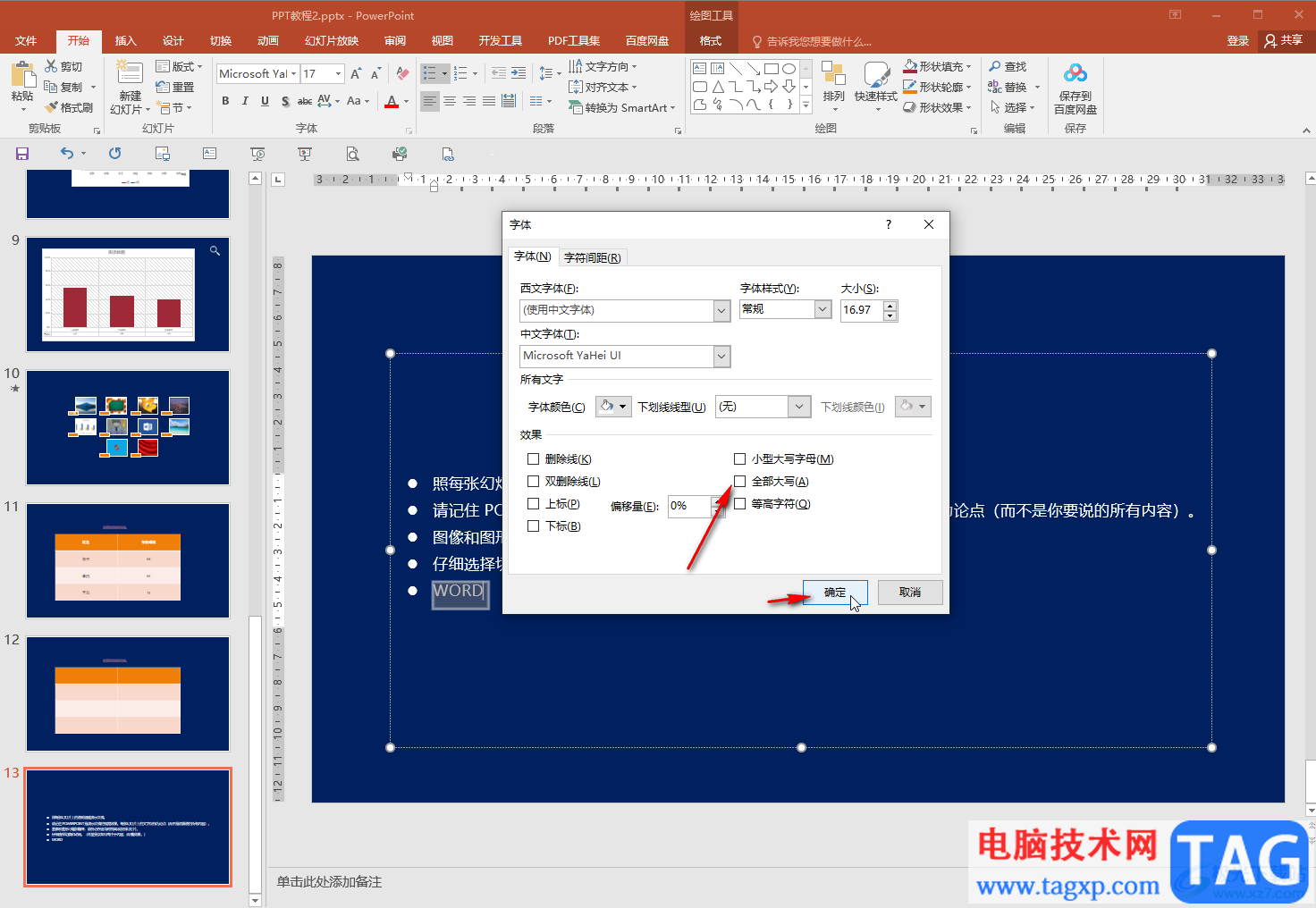Click the Share (共享) button
1316x908 pixels.
pyautogui.click(x=1283, y=40)
